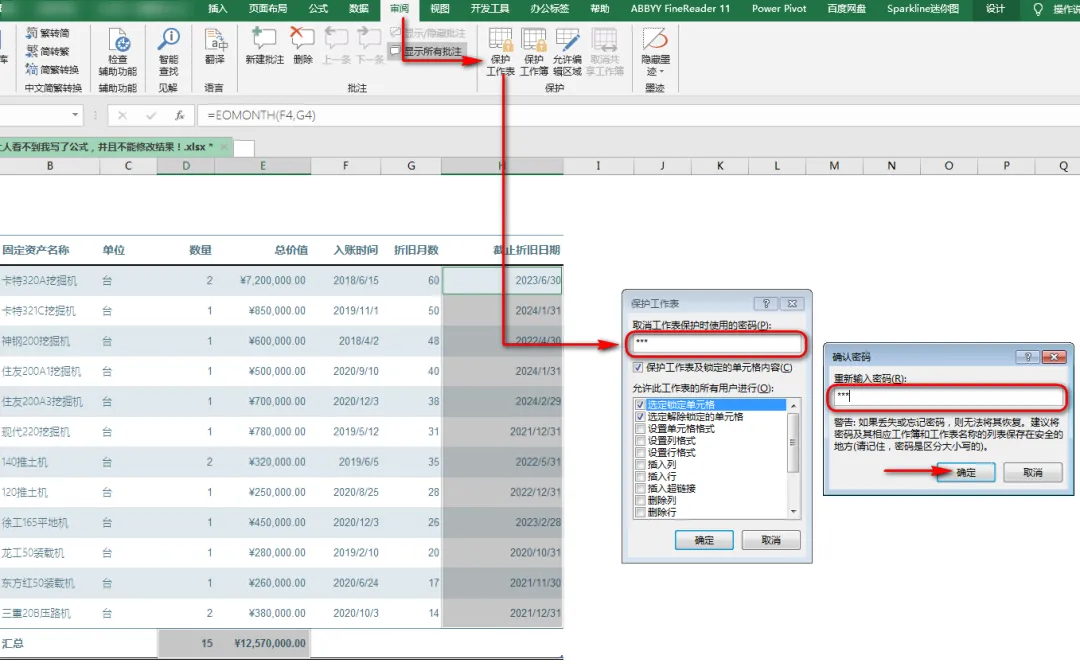Check the 插入列 permission checkbox
Screen dimensions: 1080x667
(641, 464)
